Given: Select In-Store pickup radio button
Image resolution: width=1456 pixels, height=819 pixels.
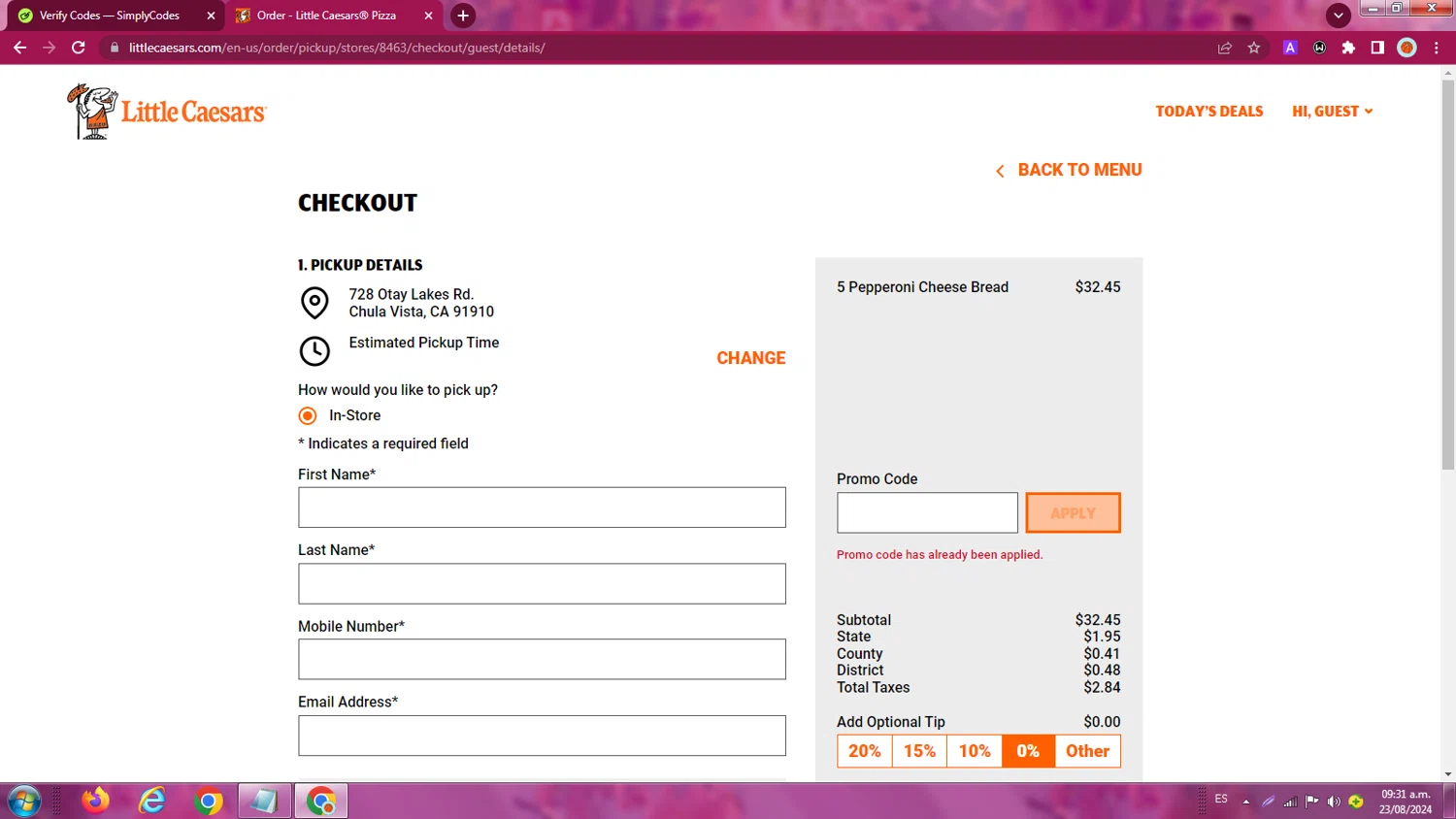Looking at the screenshot, I should (x=308, y=416).
